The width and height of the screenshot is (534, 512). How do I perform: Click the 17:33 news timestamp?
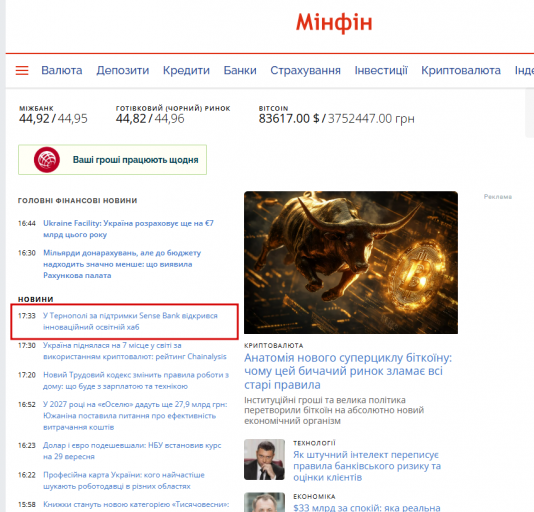pyautogui.click(x=27, y=316)
